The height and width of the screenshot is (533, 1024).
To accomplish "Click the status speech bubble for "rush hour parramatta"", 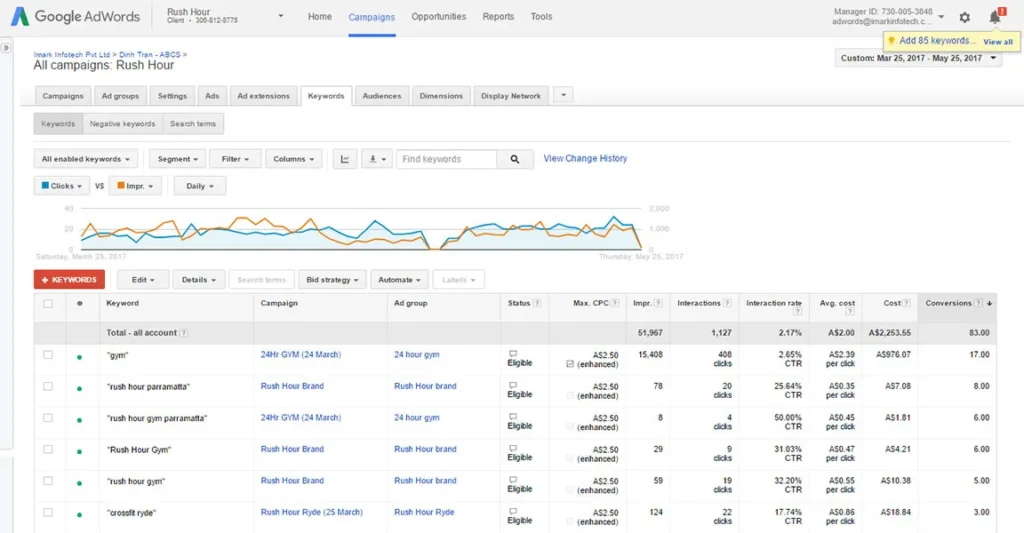I will [x=513, y=385].
